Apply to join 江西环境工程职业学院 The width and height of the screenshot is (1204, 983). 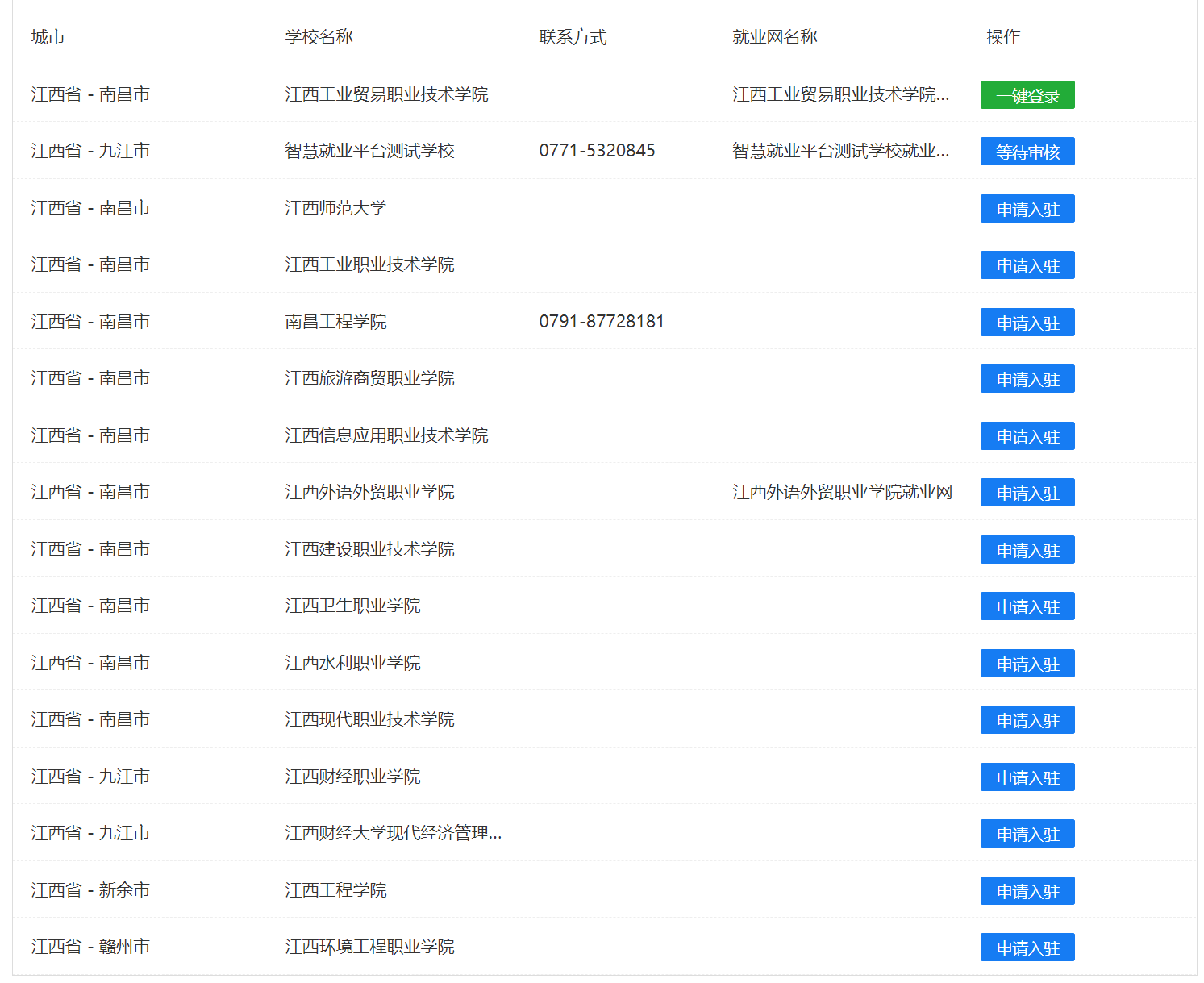pos(1027,948)
